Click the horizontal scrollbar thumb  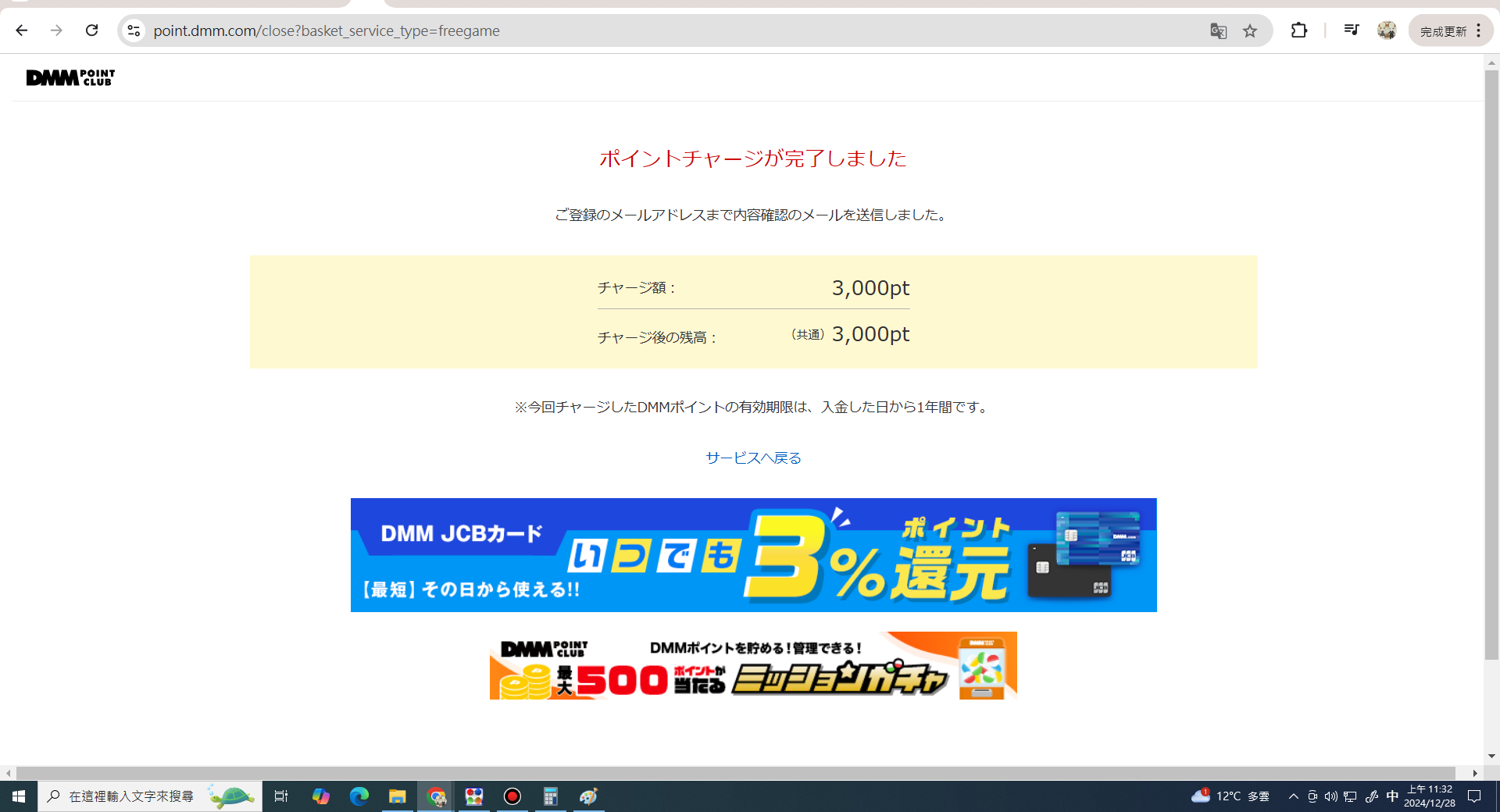click(x=734, y=773)
